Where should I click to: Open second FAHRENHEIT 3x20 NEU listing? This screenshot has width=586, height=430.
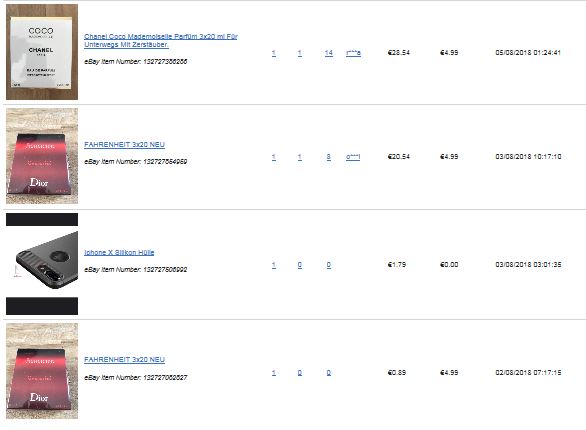point(124,360)
